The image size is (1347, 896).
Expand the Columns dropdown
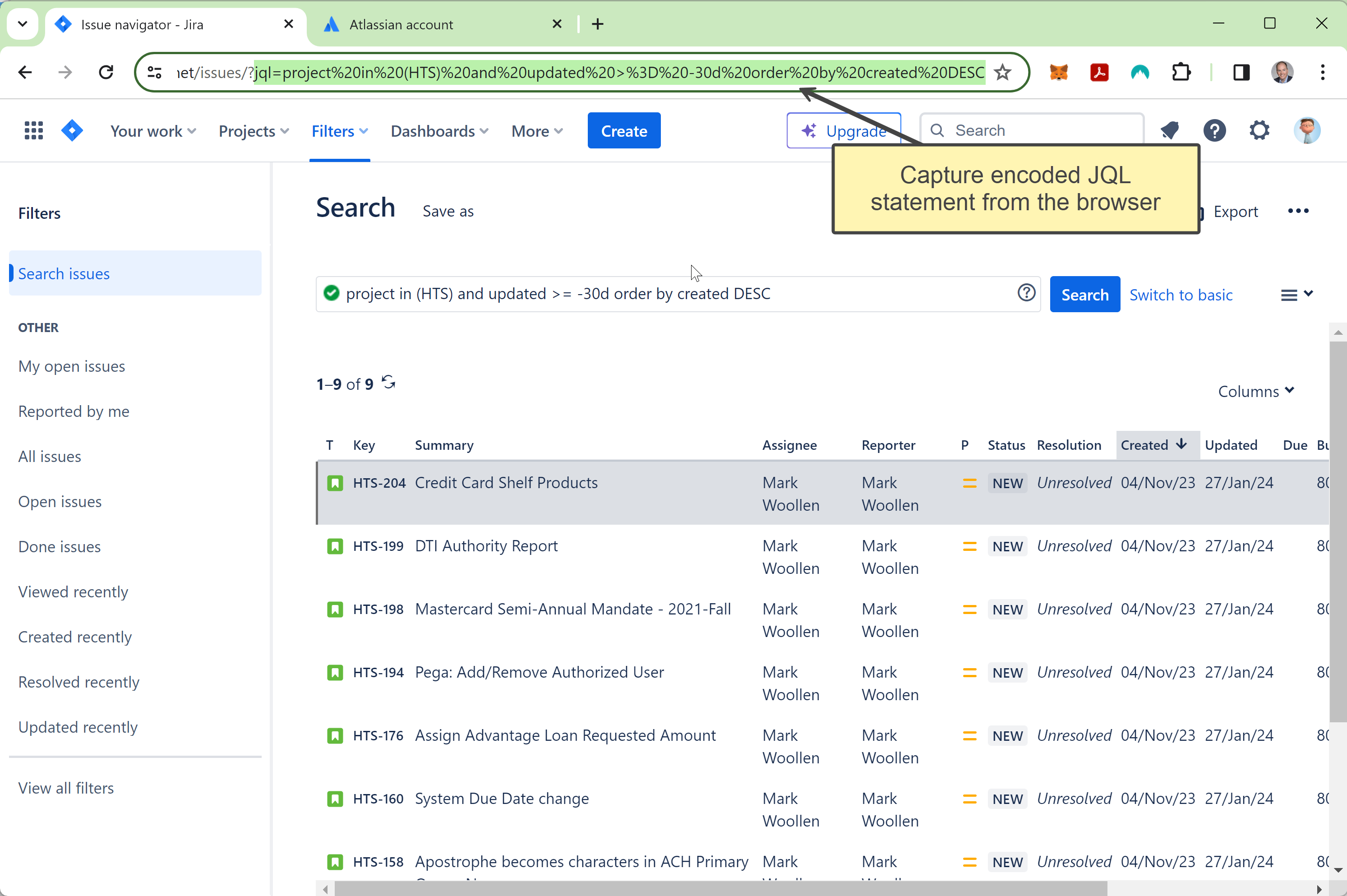1255,392
